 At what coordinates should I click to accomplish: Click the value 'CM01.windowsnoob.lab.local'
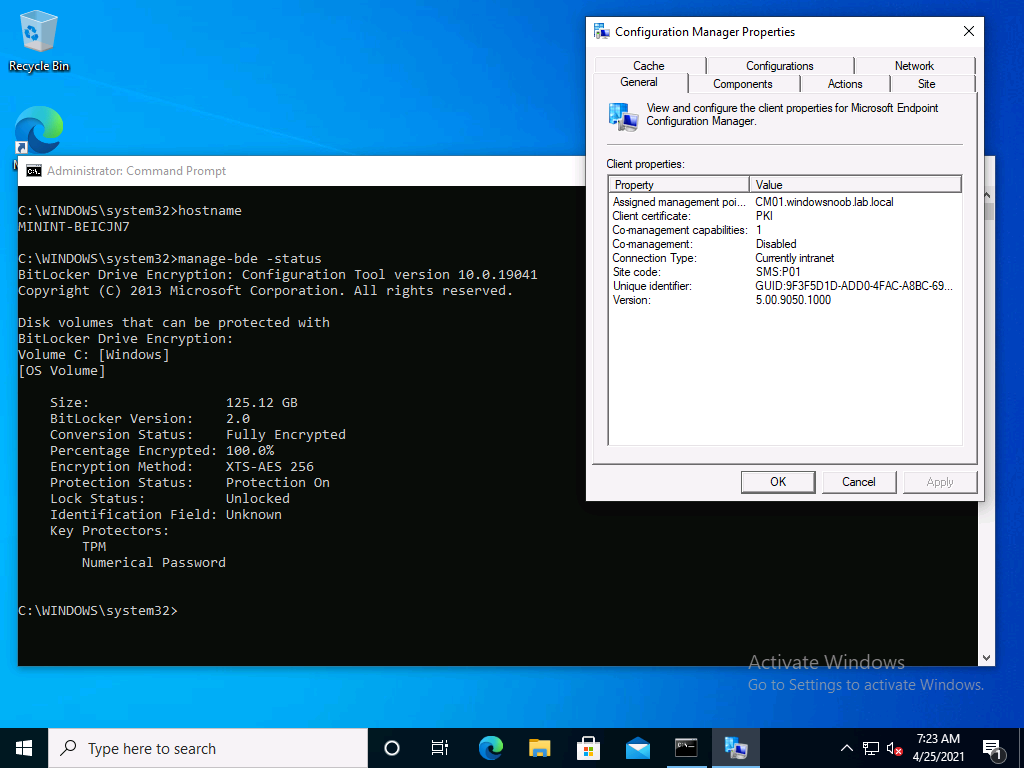(x=824, y=202)
